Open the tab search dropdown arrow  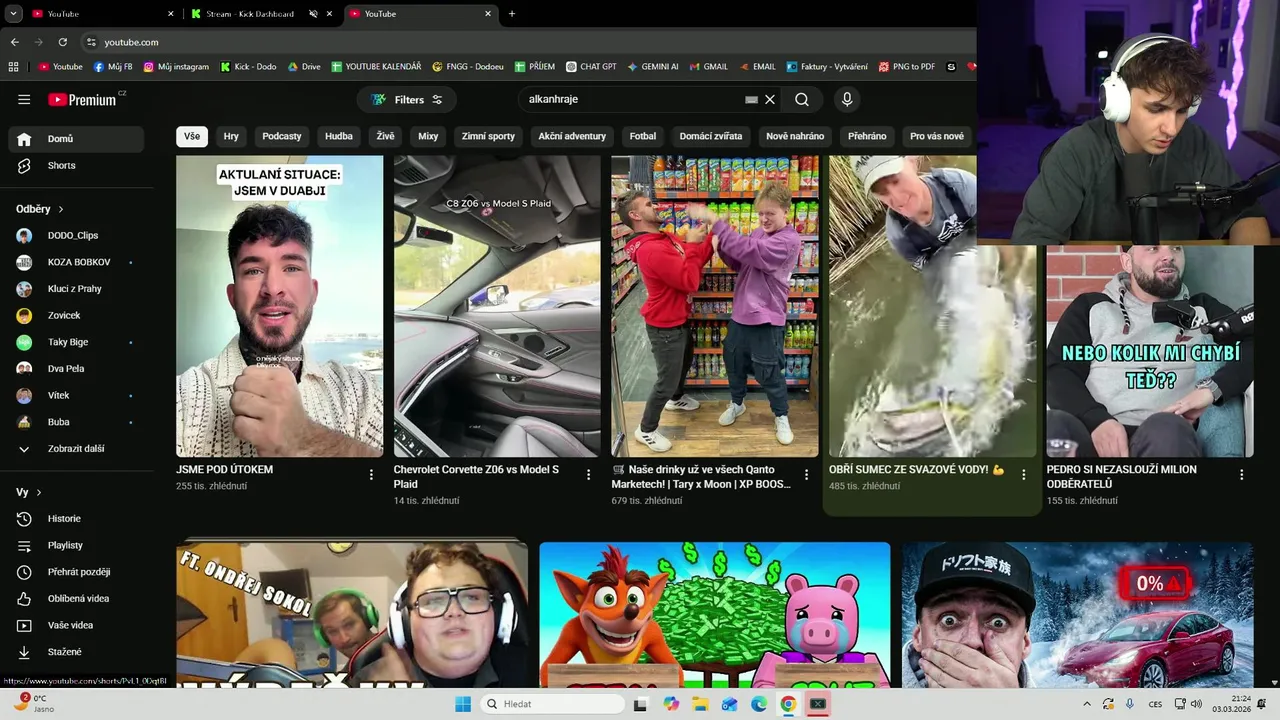13,14
